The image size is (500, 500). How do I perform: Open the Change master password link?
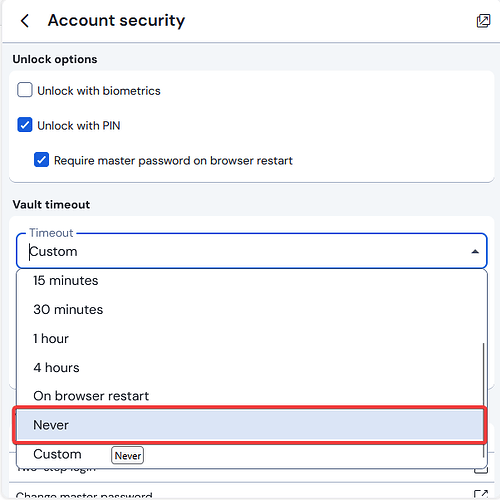pyautogui.click(x=84, y=496)
